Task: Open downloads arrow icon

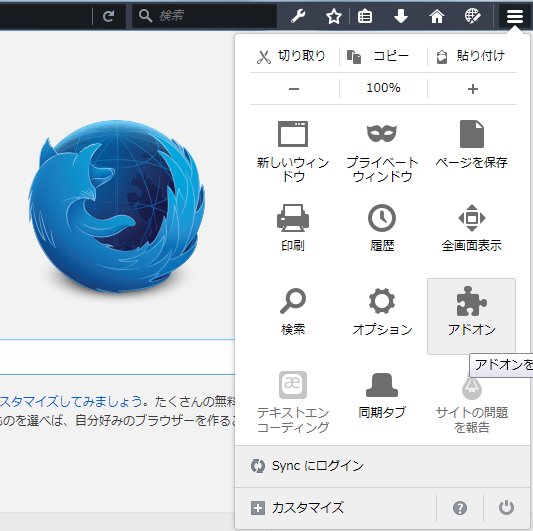Action: [401, 16]
